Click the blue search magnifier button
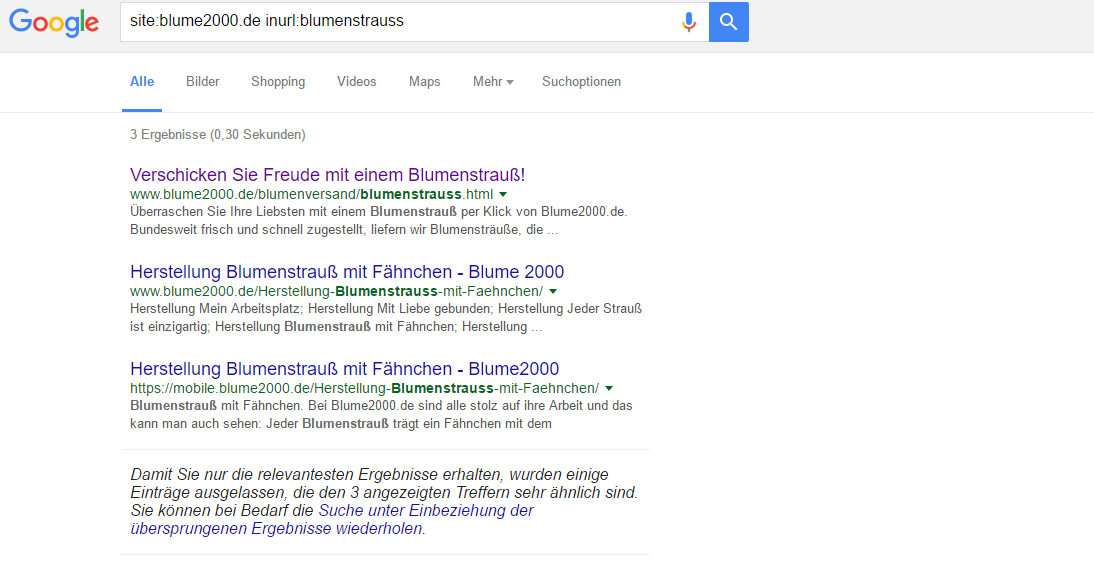Image resolution: width=1094 pixels, height=583 pixels. tap(728, 22)
